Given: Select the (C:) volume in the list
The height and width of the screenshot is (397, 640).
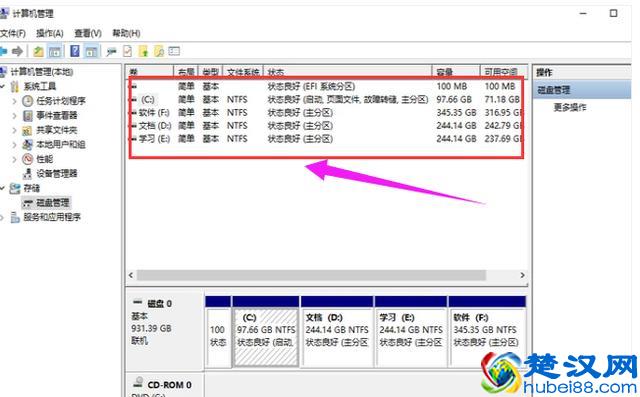Looking at the screenshot, I should tap(148, 99).
